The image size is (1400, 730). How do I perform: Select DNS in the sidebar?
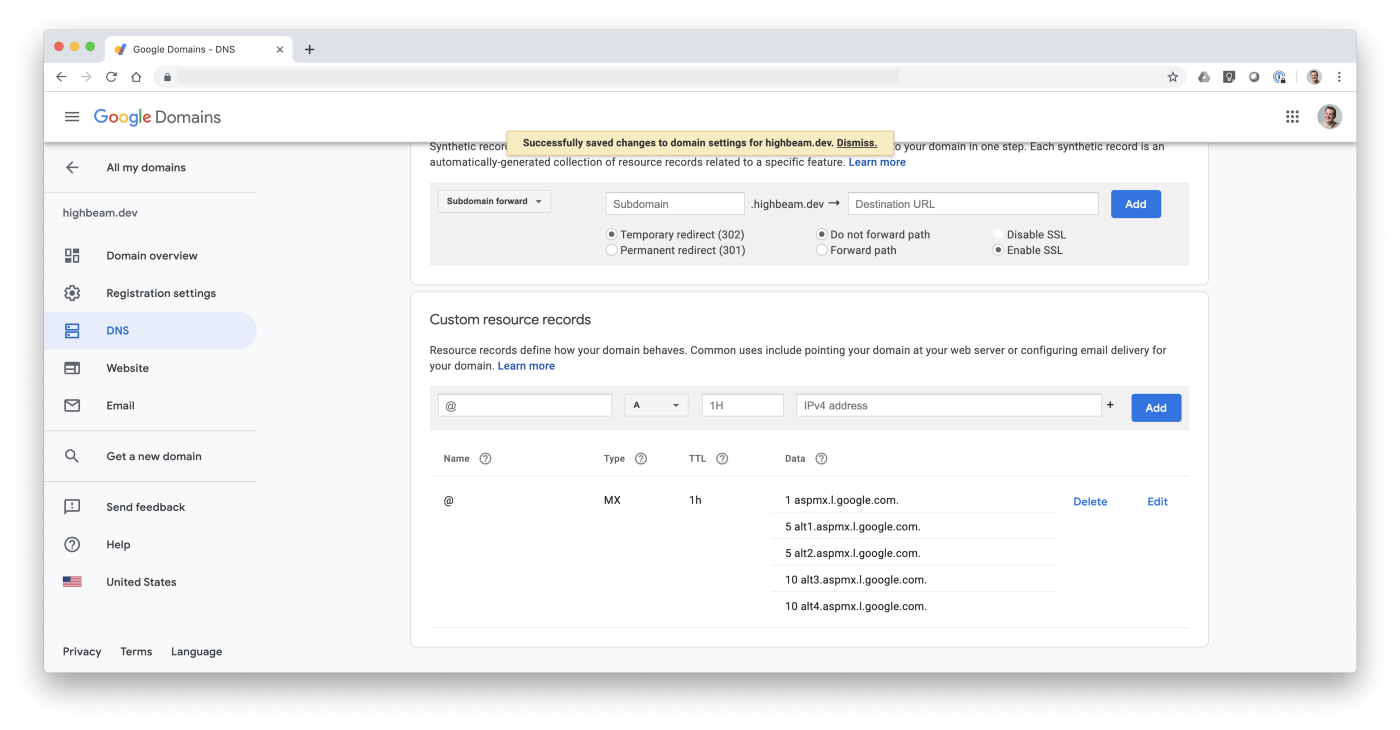point(150,331)
